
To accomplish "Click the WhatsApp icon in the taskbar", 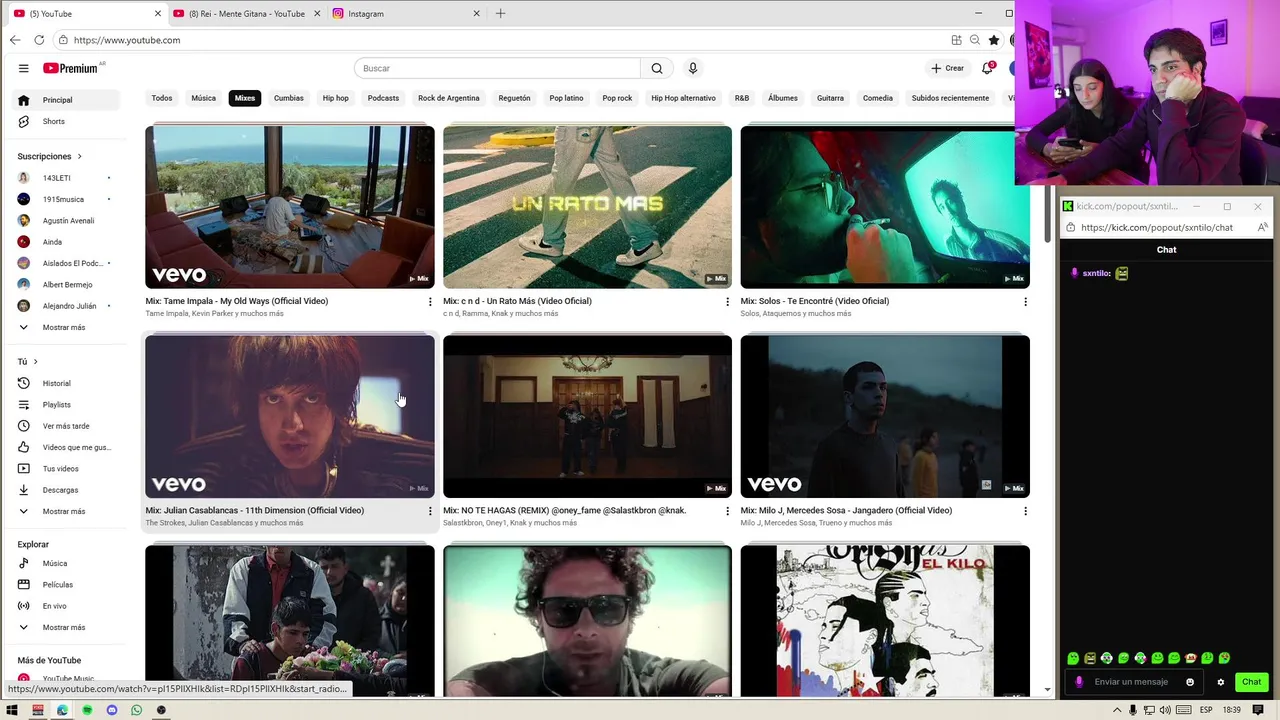I will tap(137, 710).
